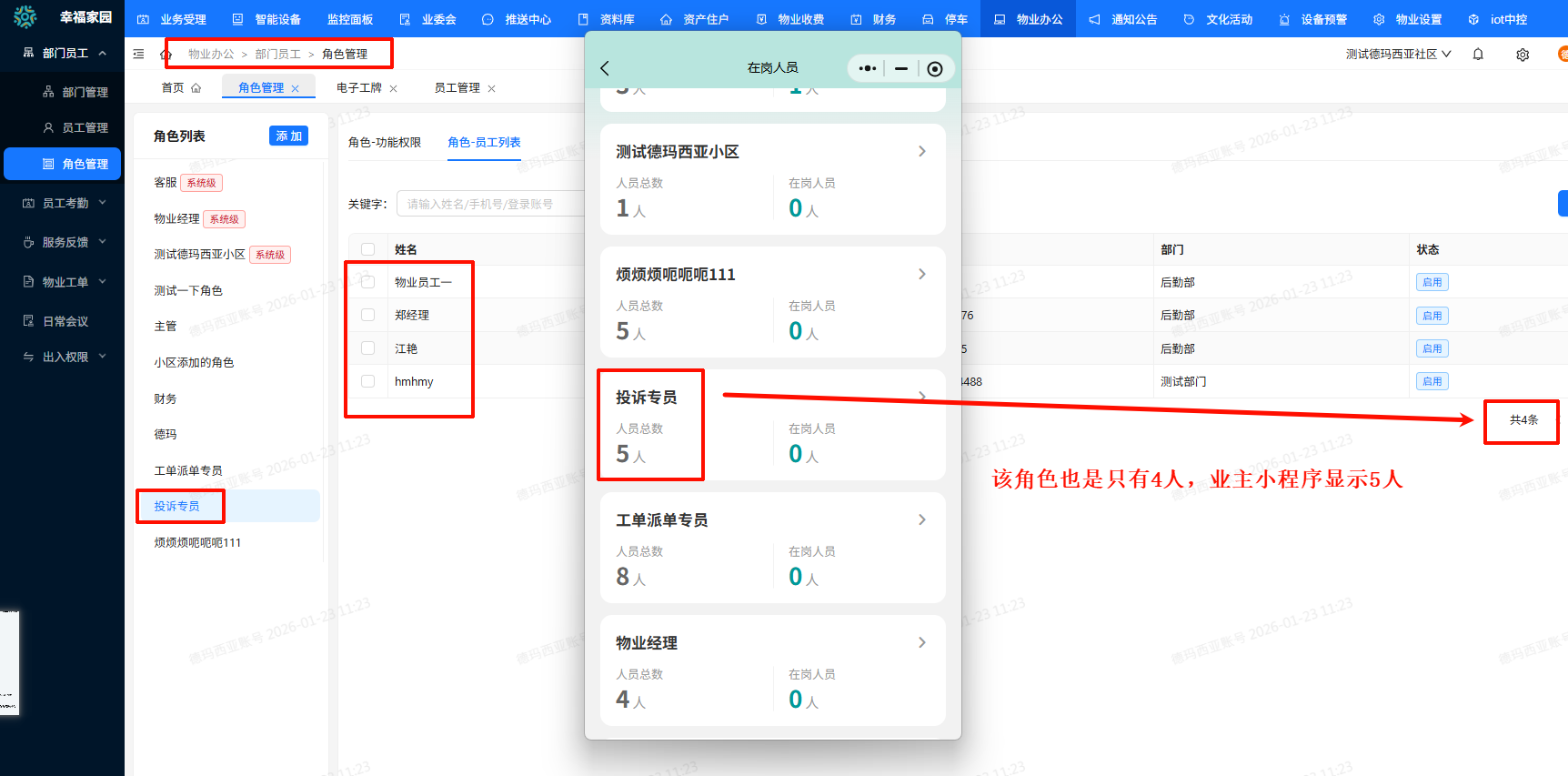Screen dimensions: 1568x776
Task: Minimize the mini-program with the dash icon
Action: point(900,68)
